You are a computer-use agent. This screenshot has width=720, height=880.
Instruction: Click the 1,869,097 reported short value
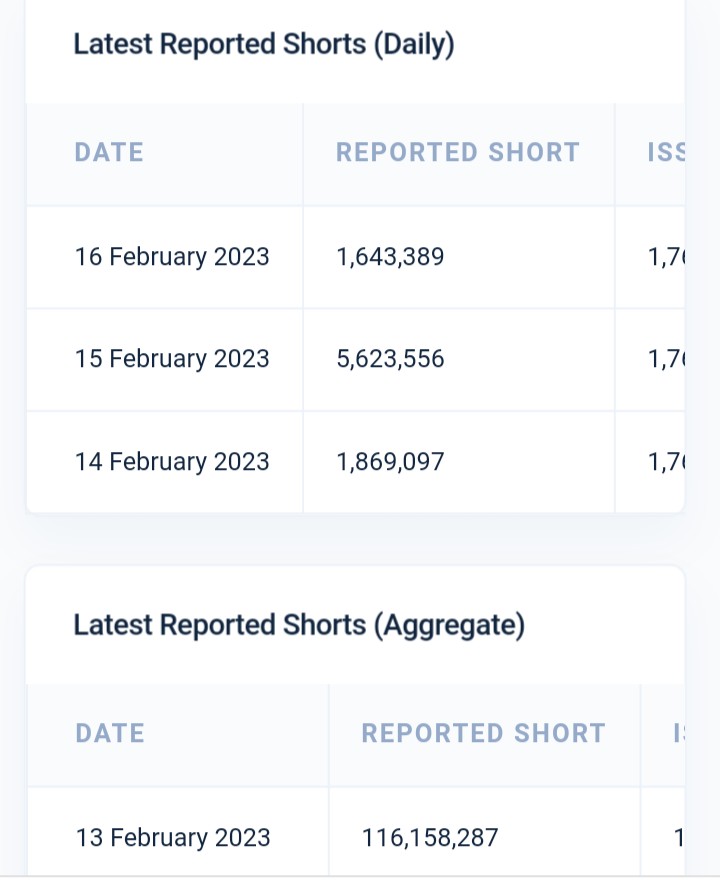(390, 462)
